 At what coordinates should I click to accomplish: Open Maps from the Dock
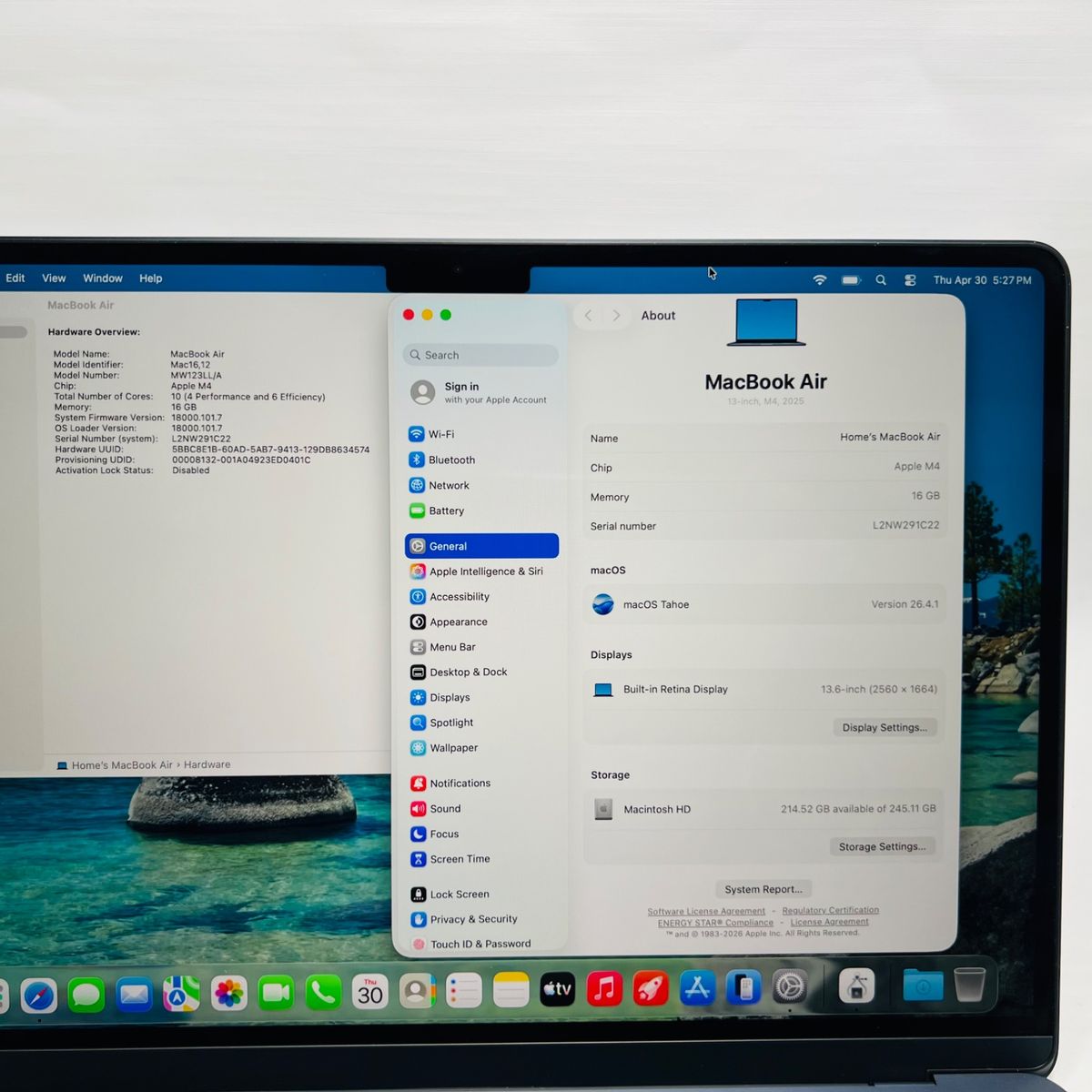[181, 994]
